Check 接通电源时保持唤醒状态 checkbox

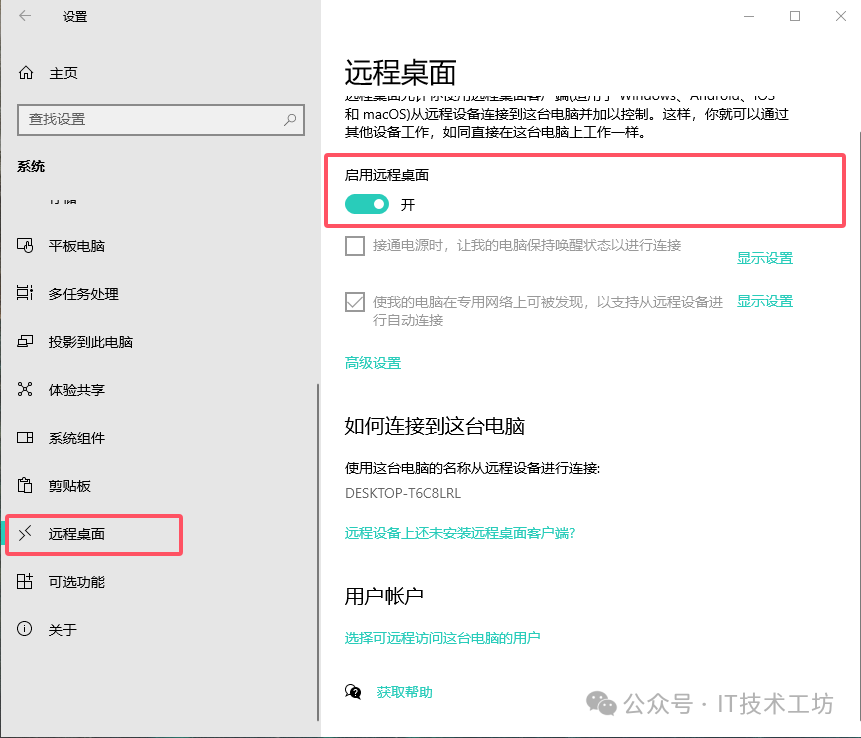(354, 245)
